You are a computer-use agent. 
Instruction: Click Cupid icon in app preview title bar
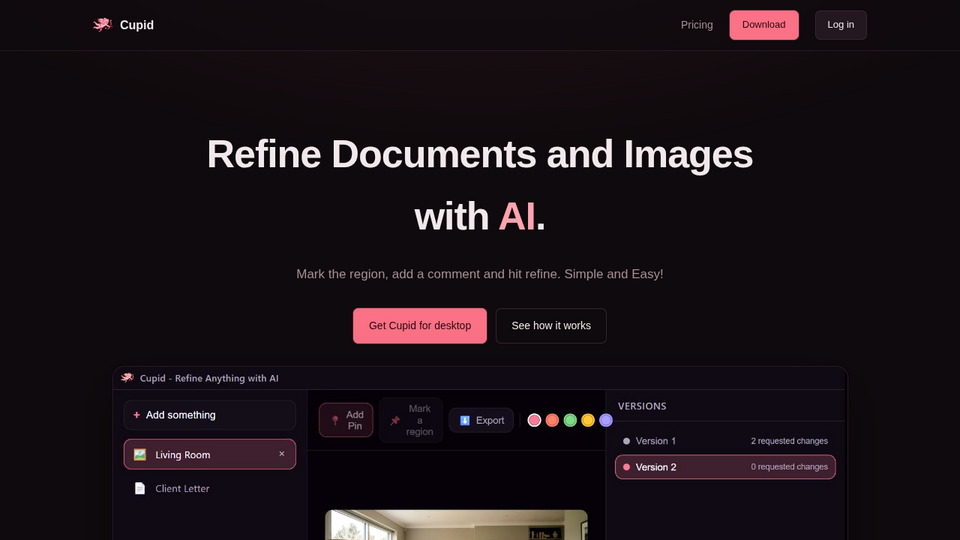point(127,378)
